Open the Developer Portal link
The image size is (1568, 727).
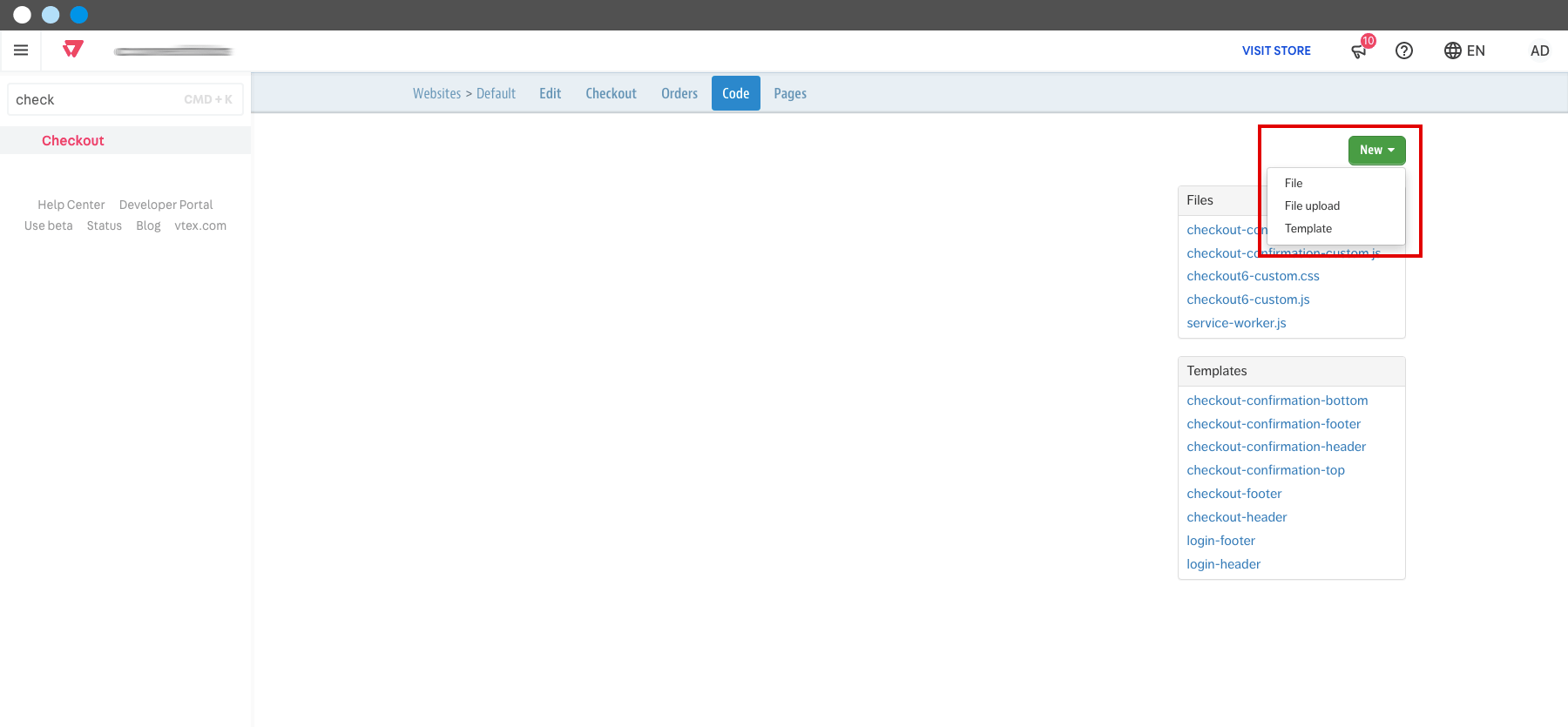click(166, 205)
